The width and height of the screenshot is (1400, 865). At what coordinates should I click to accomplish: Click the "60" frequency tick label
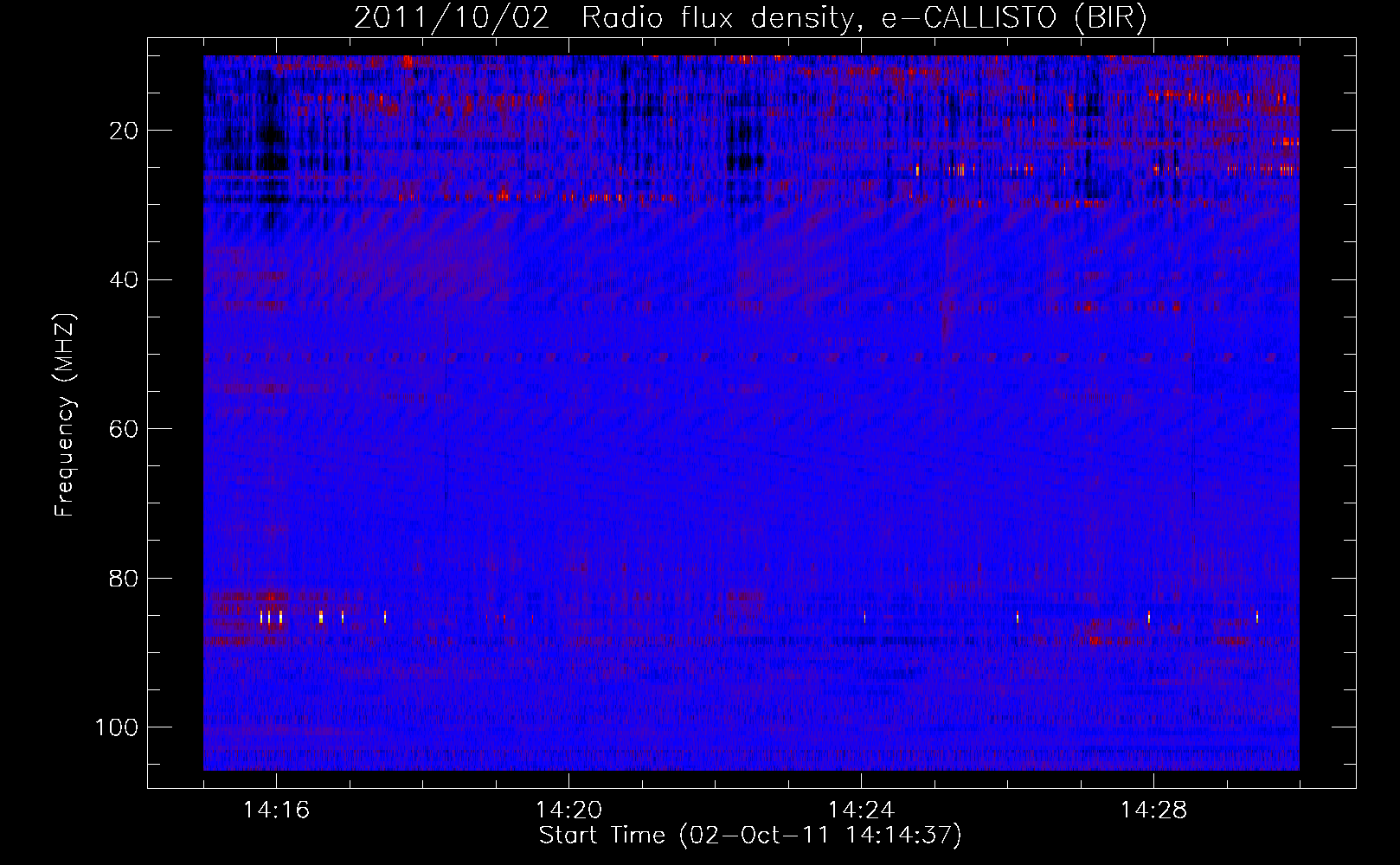click(124, 429)
